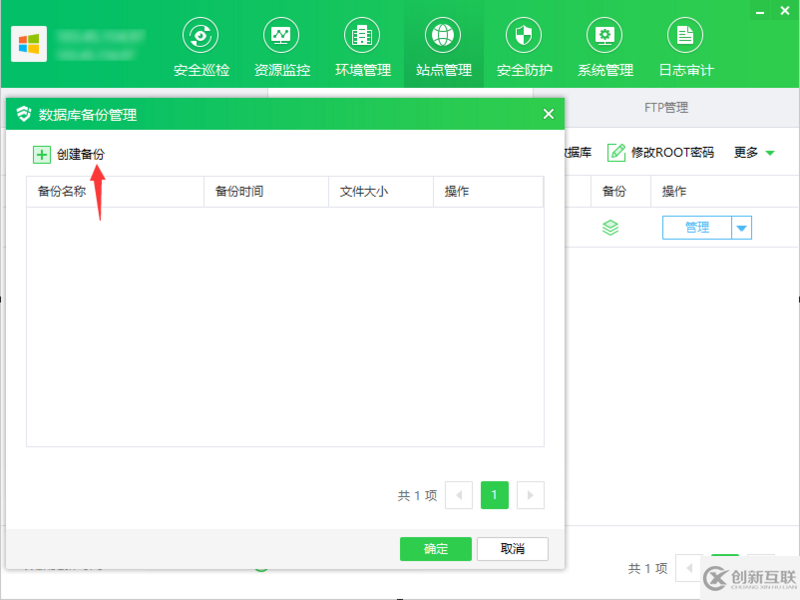The image size is (800, 600).
Task: Open the 环境管理 environment management section
Action: tap(363, 47)
